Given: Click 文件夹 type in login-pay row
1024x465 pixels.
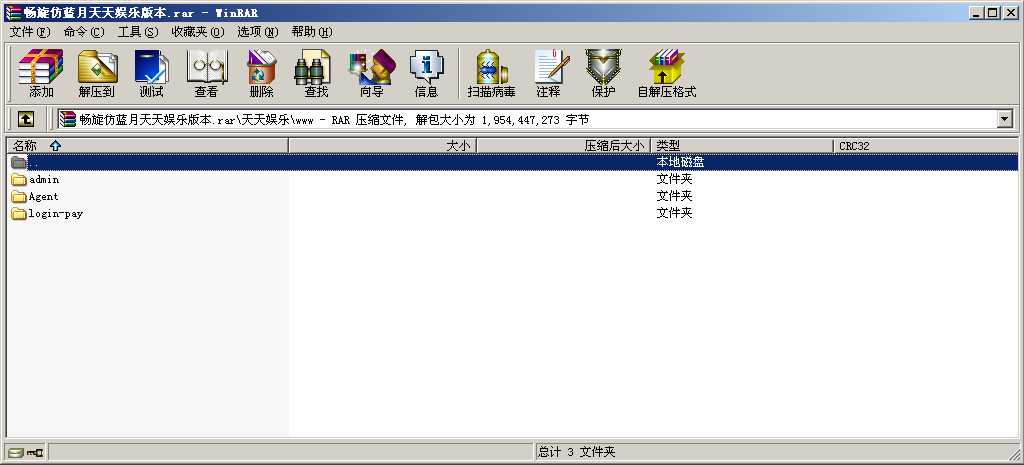Looking at the screenshot, I should point(674,213).
